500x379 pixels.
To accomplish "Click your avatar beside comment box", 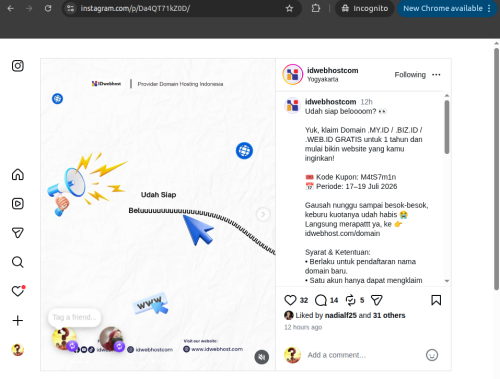I will point(292,355).
